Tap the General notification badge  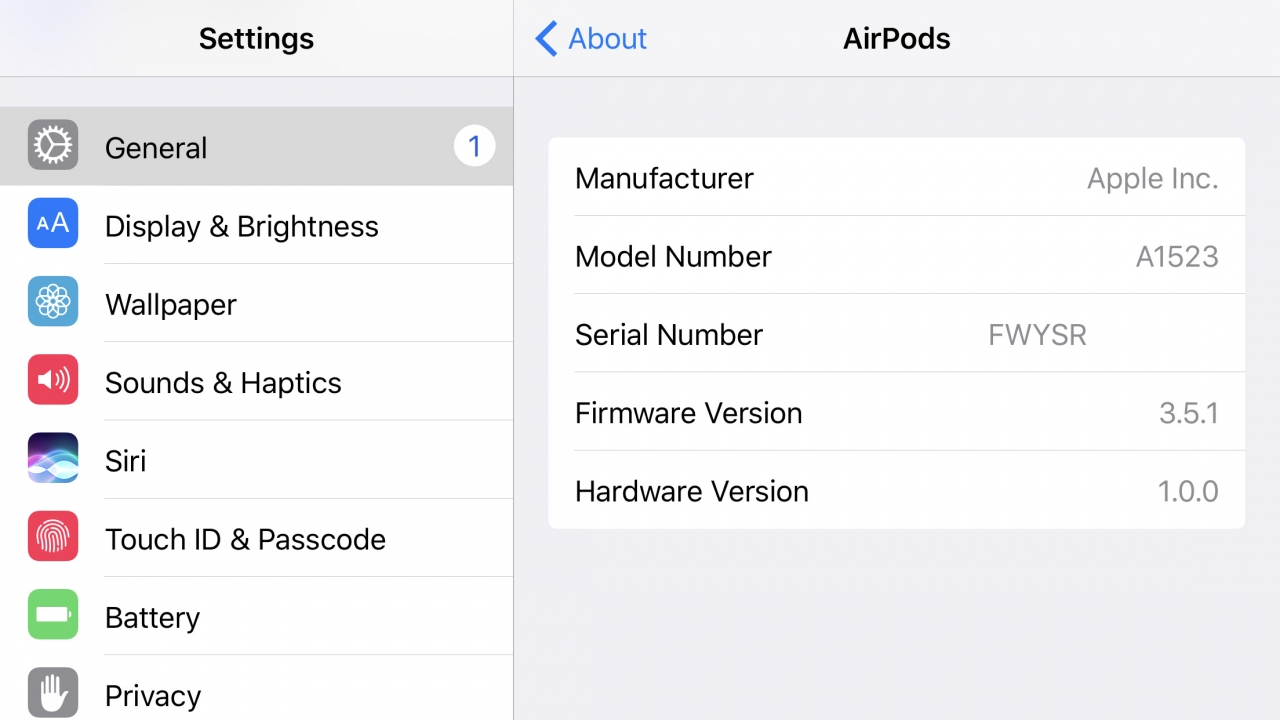pos(474,147)
